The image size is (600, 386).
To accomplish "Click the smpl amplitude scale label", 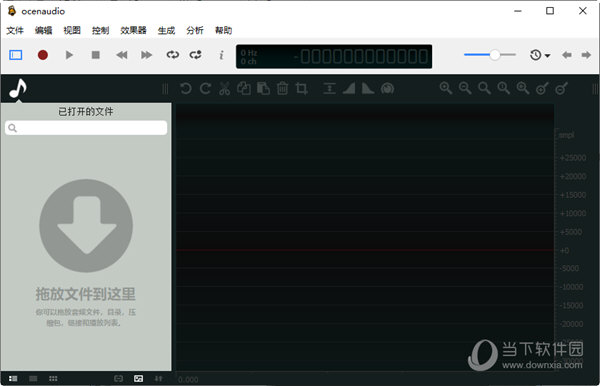I will [x=566, y=135].
